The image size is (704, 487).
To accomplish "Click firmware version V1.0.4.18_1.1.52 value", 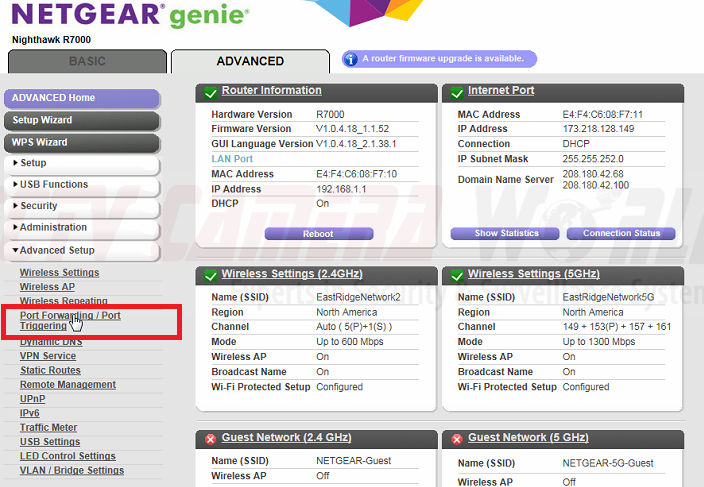I will (x=352, y=129).
